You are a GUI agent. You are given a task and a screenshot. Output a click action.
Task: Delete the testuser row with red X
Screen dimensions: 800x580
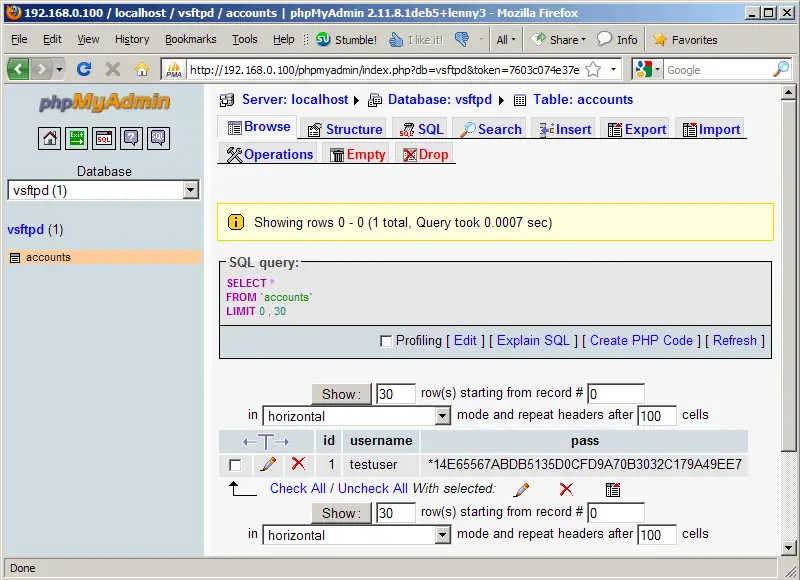(298, 464)
